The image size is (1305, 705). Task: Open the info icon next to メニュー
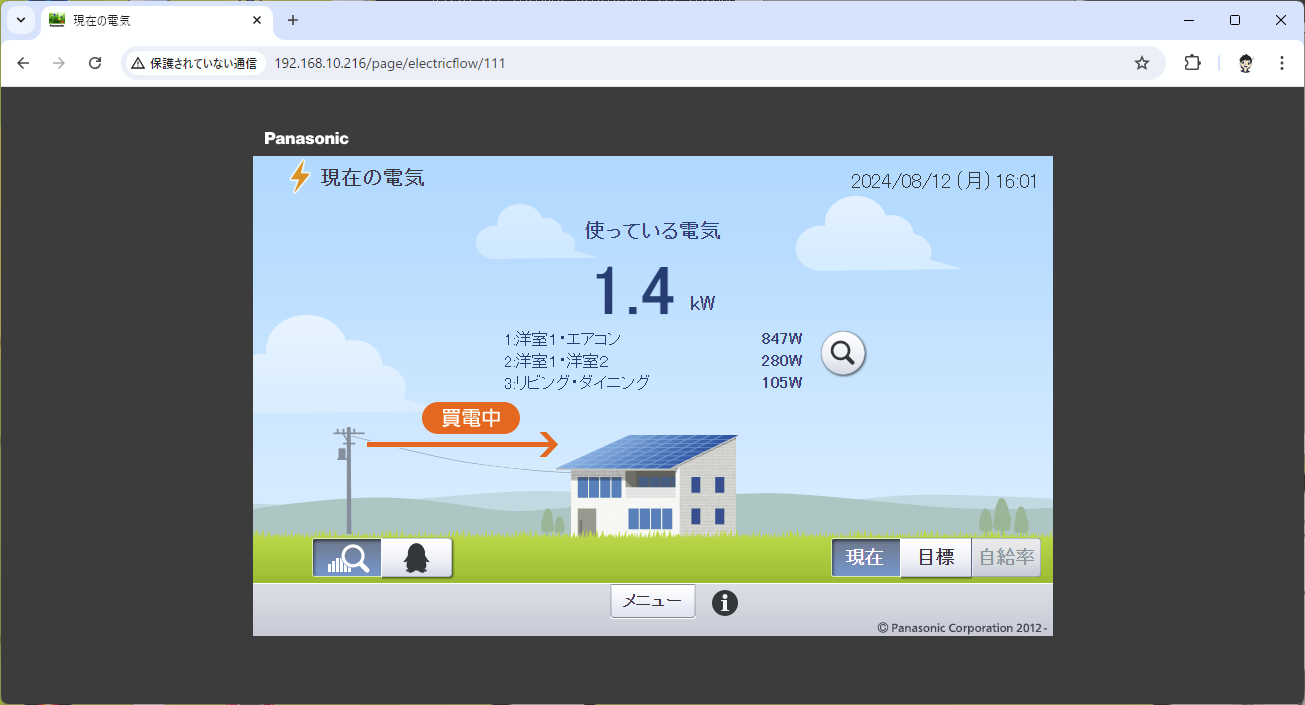pyautogui.click(x=725, y=603)
